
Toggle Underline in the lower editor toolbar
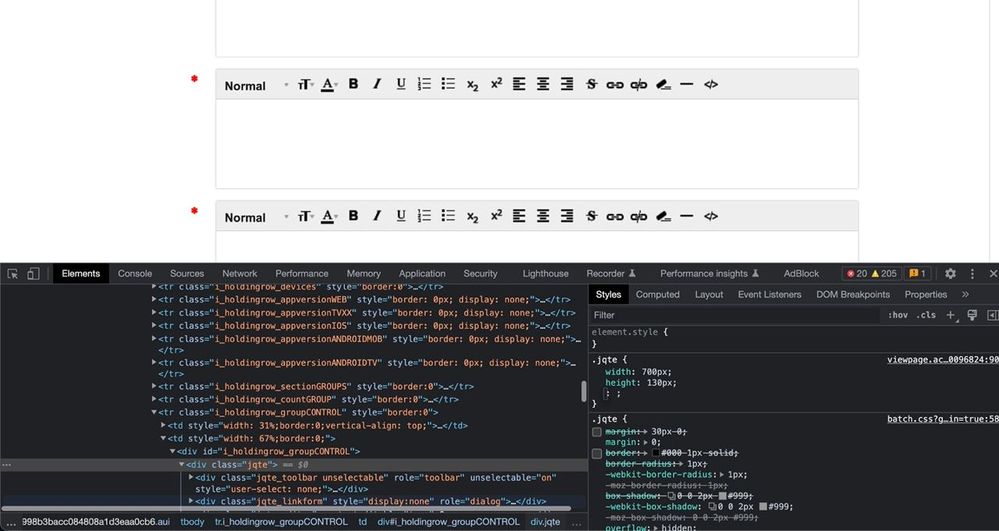tap(401, 216)
